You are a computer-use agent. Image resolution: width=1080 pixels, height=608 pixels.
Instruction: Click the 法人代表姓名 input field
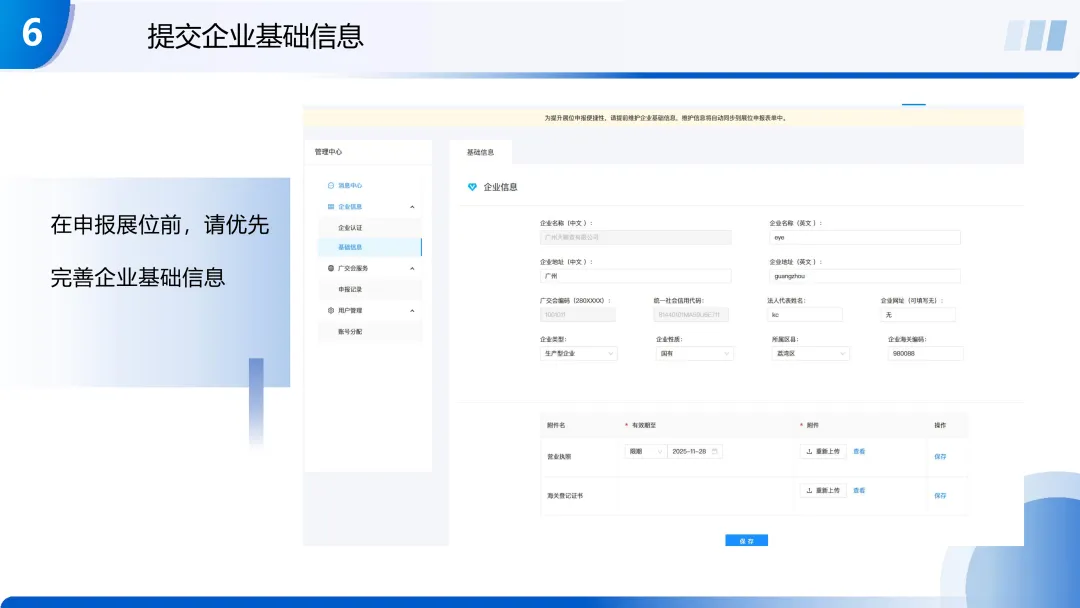(x=804, y=315)
